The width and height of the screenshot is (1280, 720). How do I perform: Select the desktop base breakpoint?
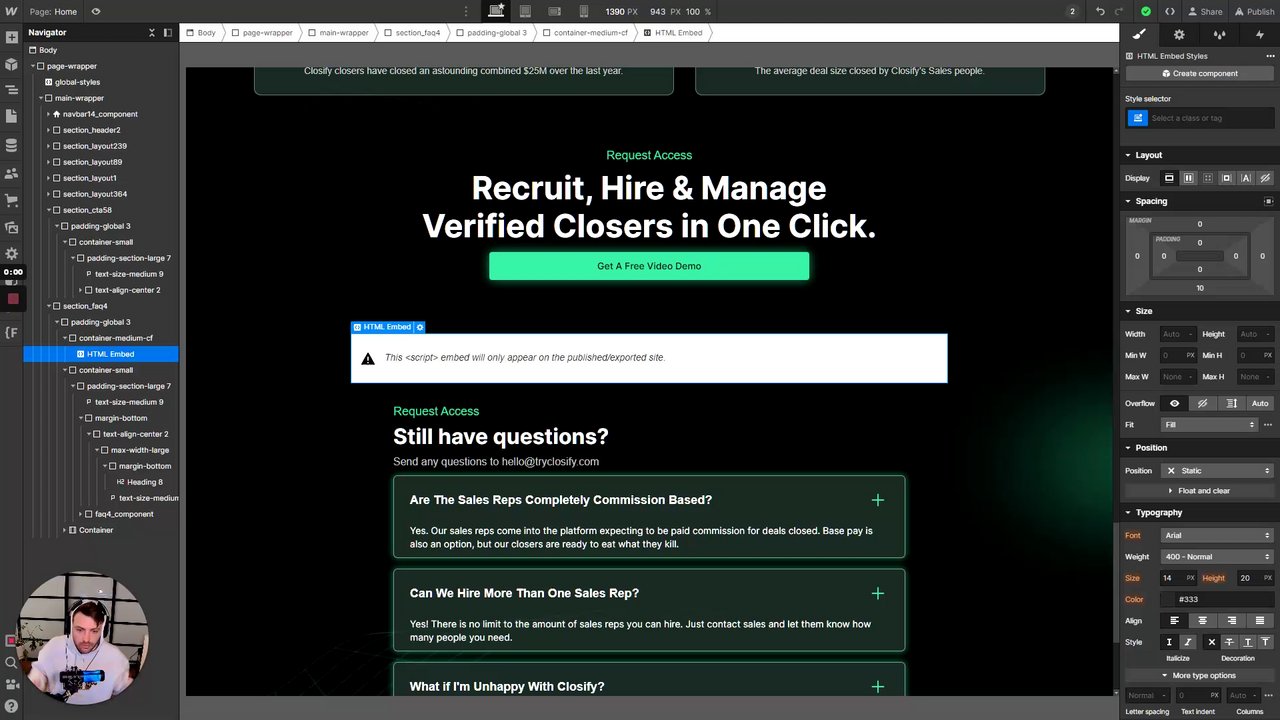[x=496, y=11]
